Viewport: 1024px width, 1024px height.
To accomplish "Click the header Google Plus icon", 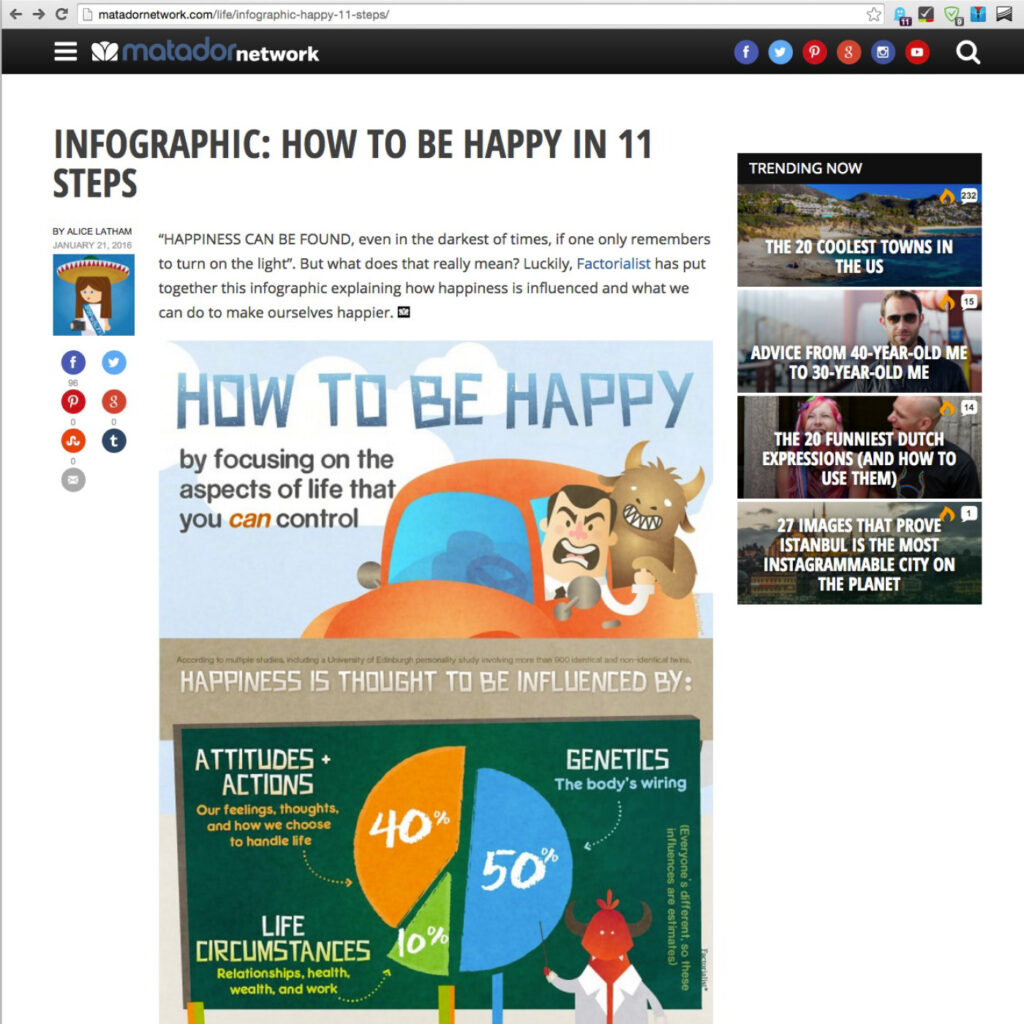I will (849, 52).
